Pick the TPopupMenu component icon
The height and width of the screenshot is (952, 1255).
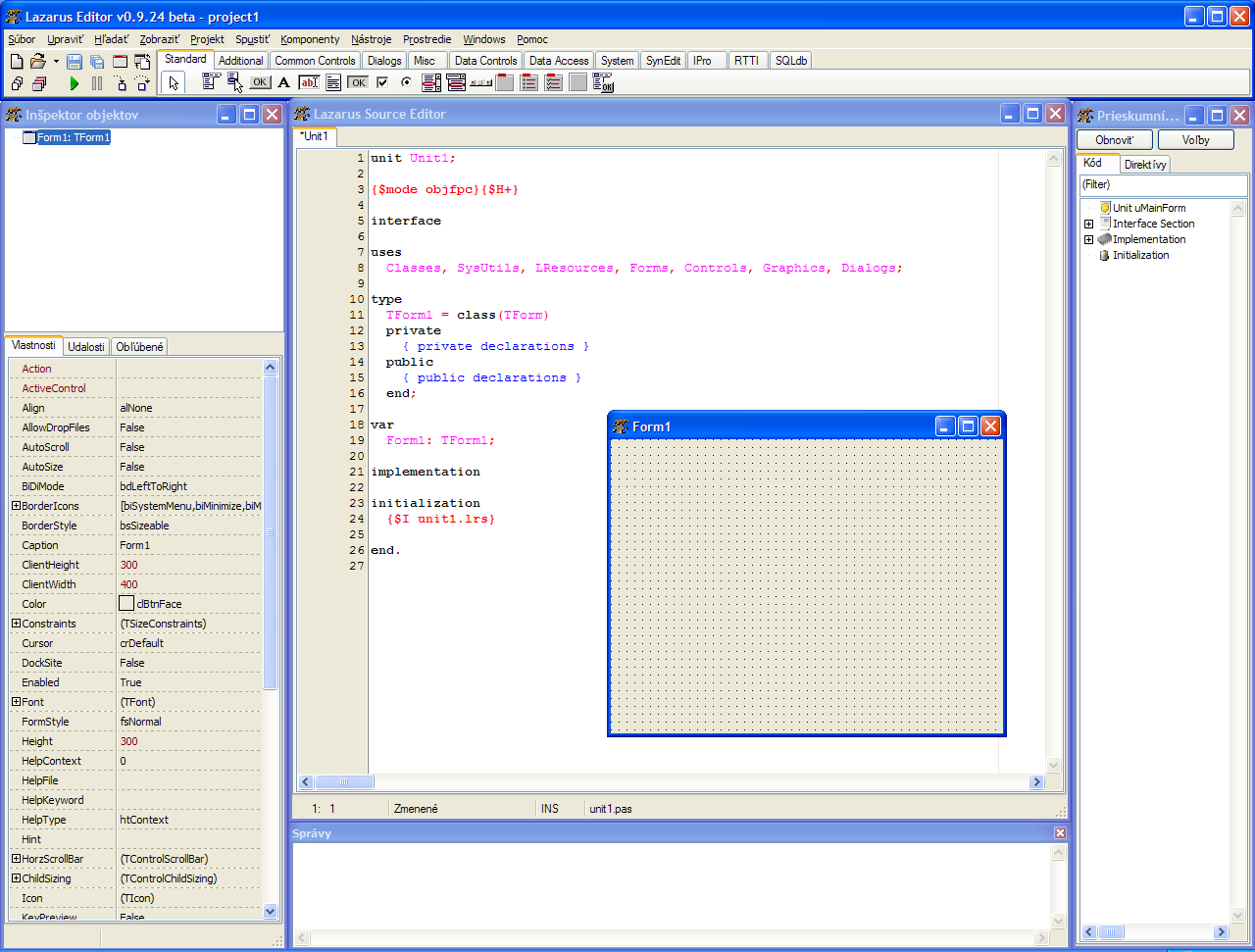pos(235,82)
